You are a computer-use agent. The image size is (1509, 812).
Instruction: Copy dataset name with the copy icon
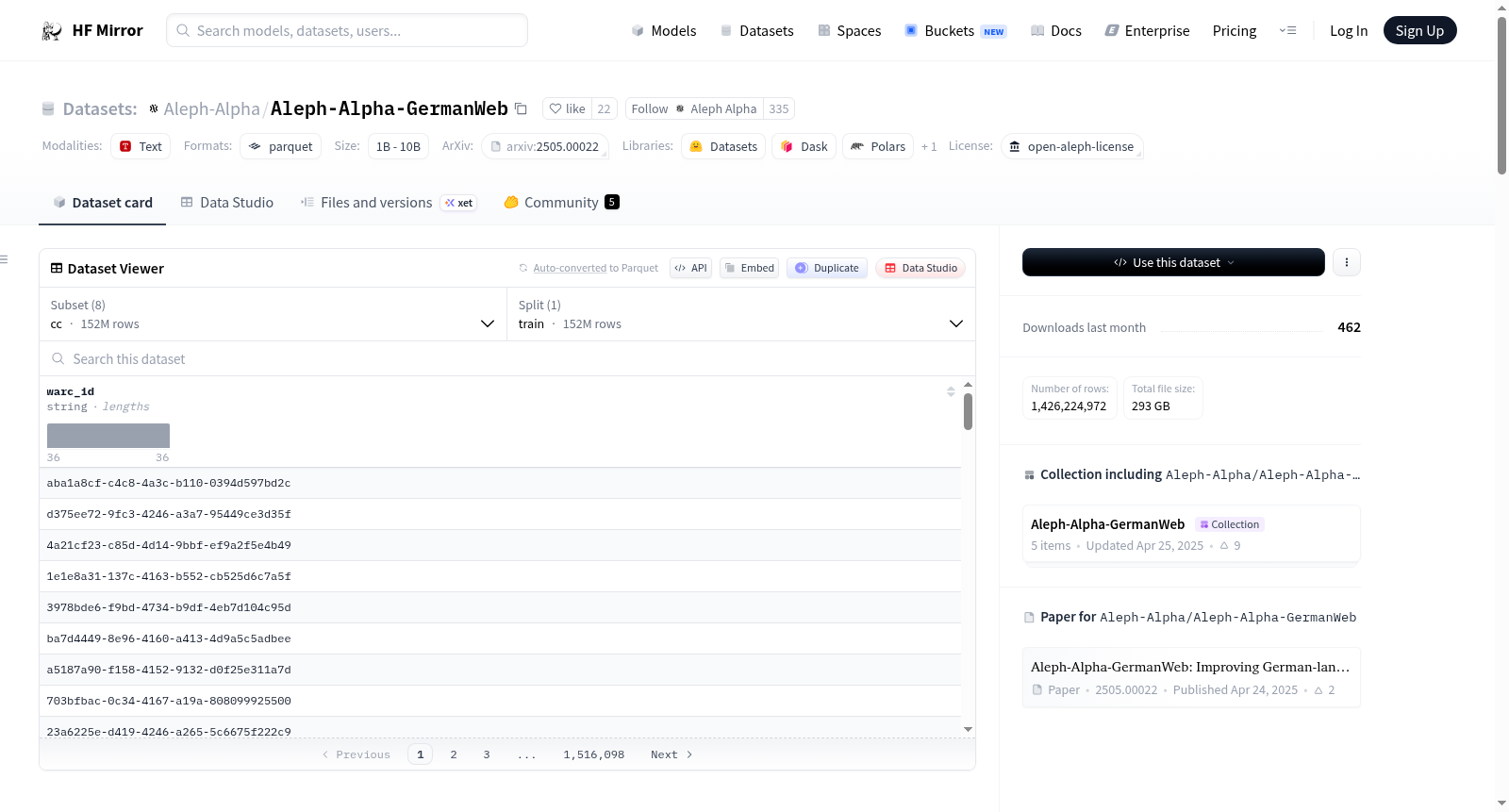coord(521,108)
